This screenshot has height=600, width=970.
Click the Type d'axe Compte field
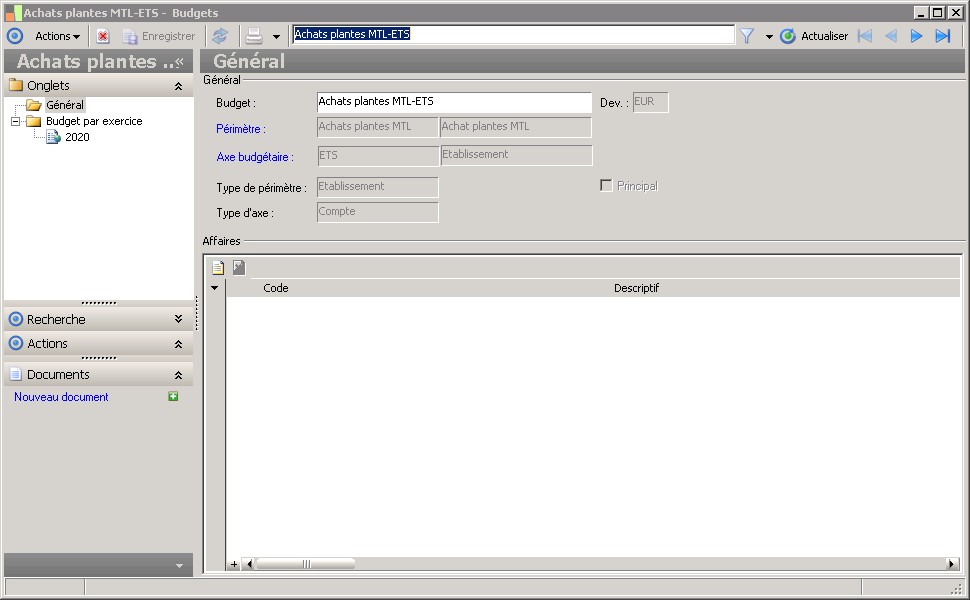pos(377,212)
